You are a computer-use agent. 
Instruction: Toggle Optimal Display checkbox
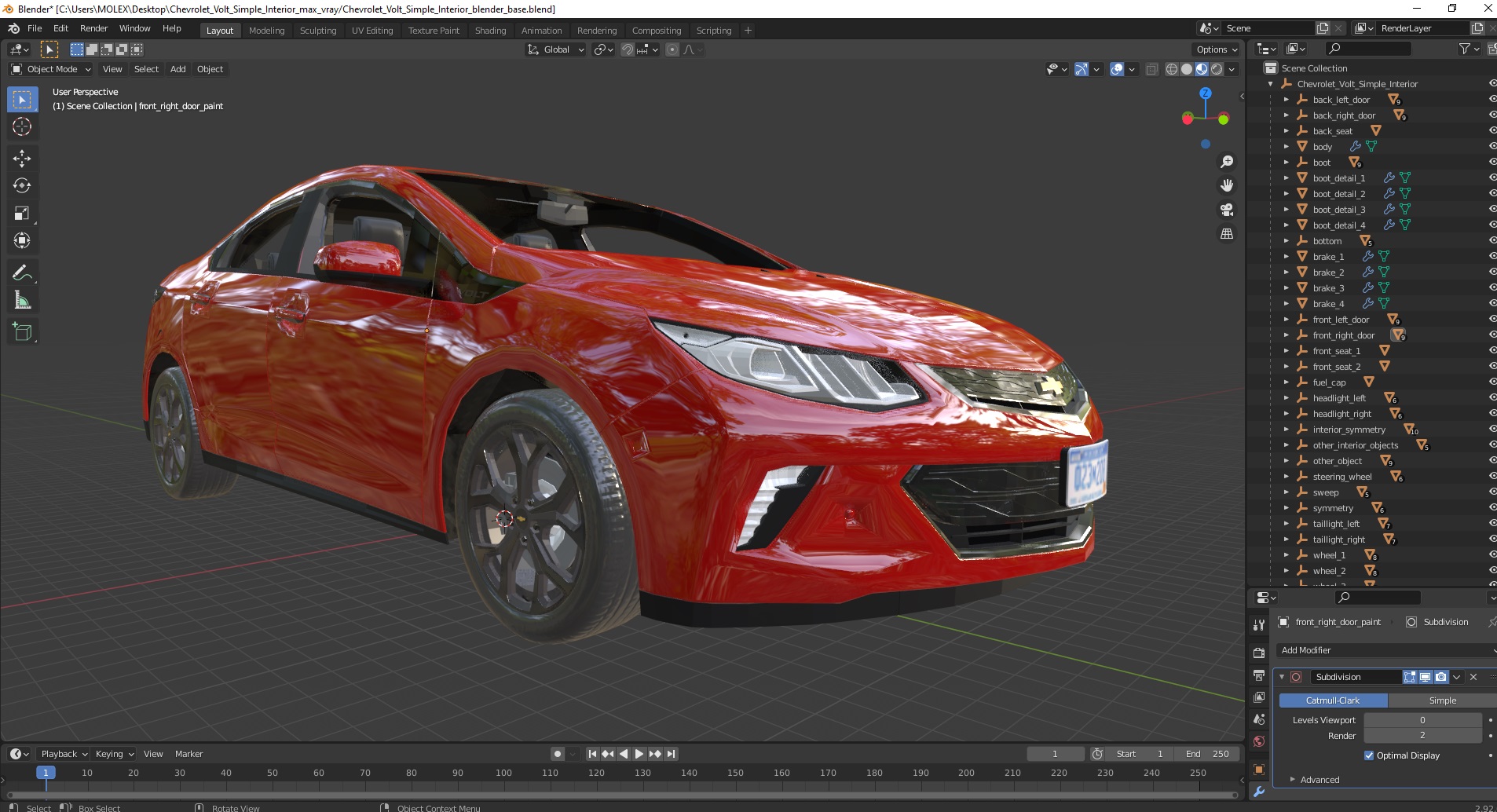pyautogui.click(x=1369, y=755)
